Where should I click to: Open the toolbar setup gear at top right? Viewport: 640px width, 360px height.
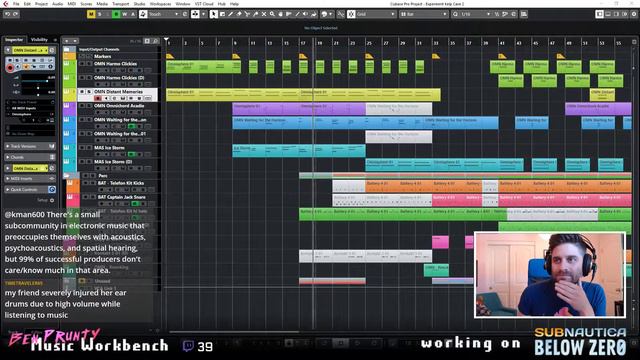tap(634, 14)
